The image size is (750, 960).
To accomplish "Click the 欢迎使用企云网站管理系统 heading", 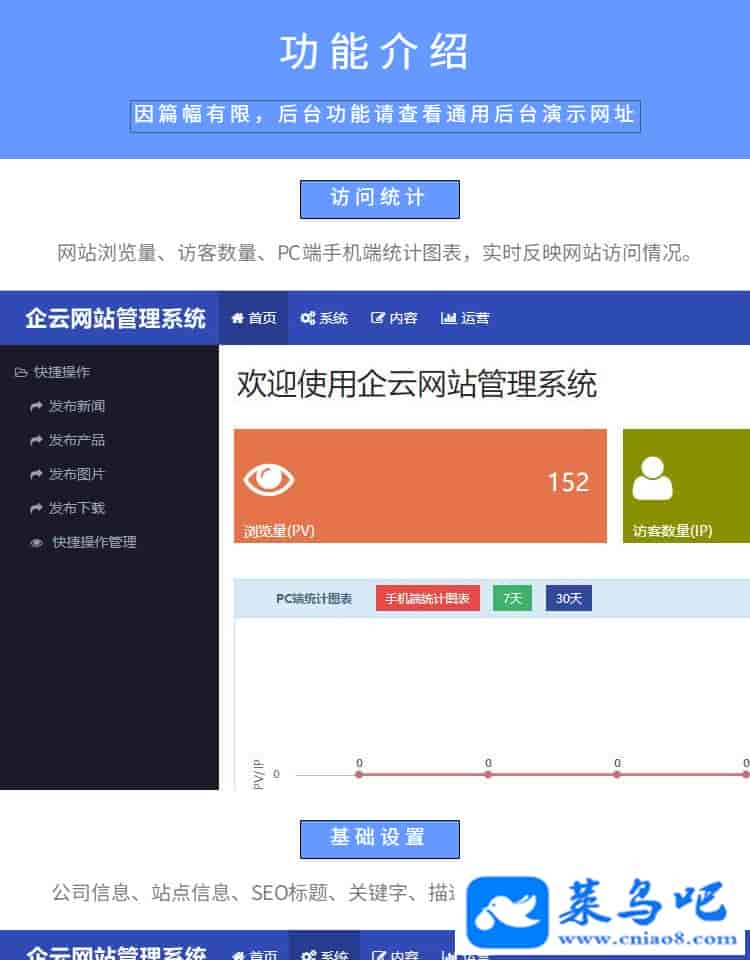I will click(x=416, y=384).
